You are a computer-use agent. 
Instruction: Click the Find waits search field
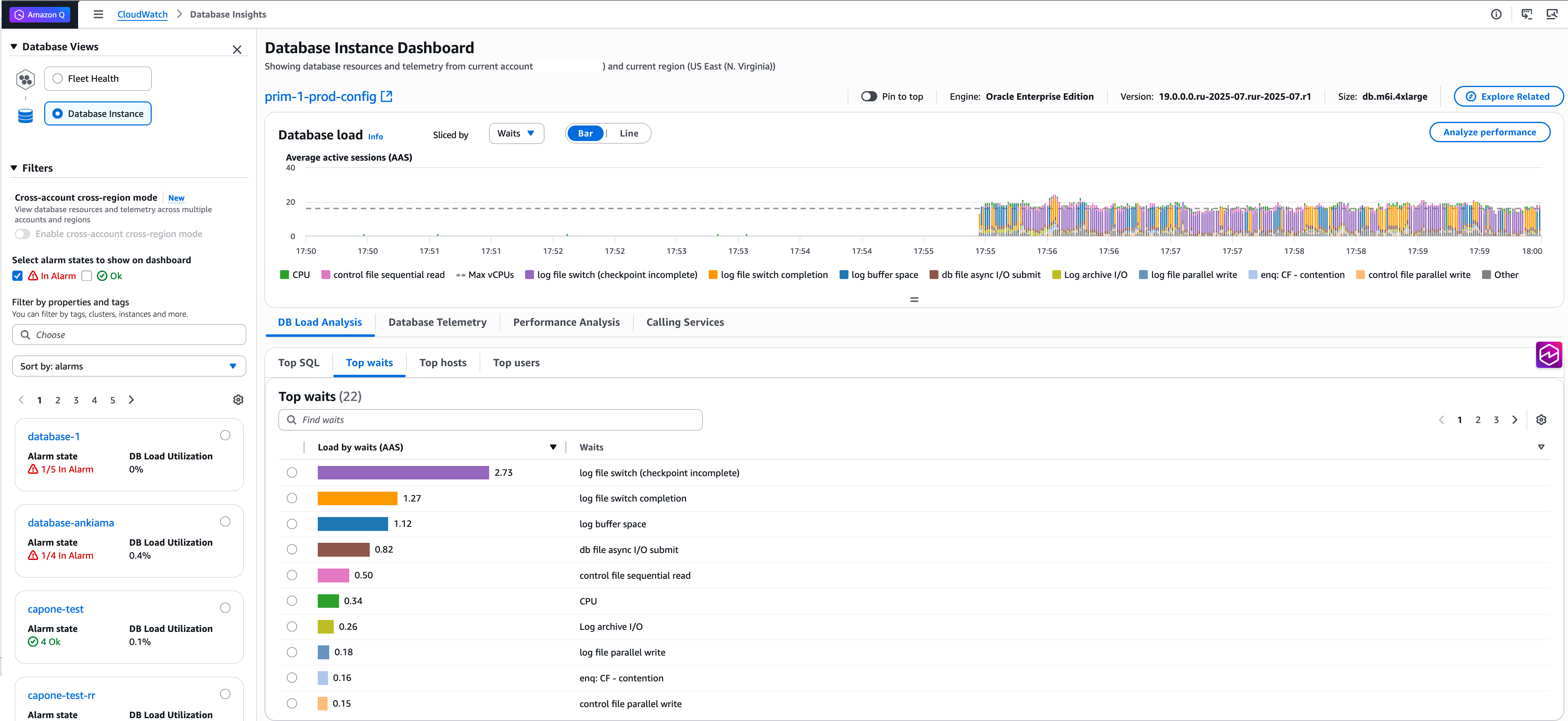[x=490, y=420]
